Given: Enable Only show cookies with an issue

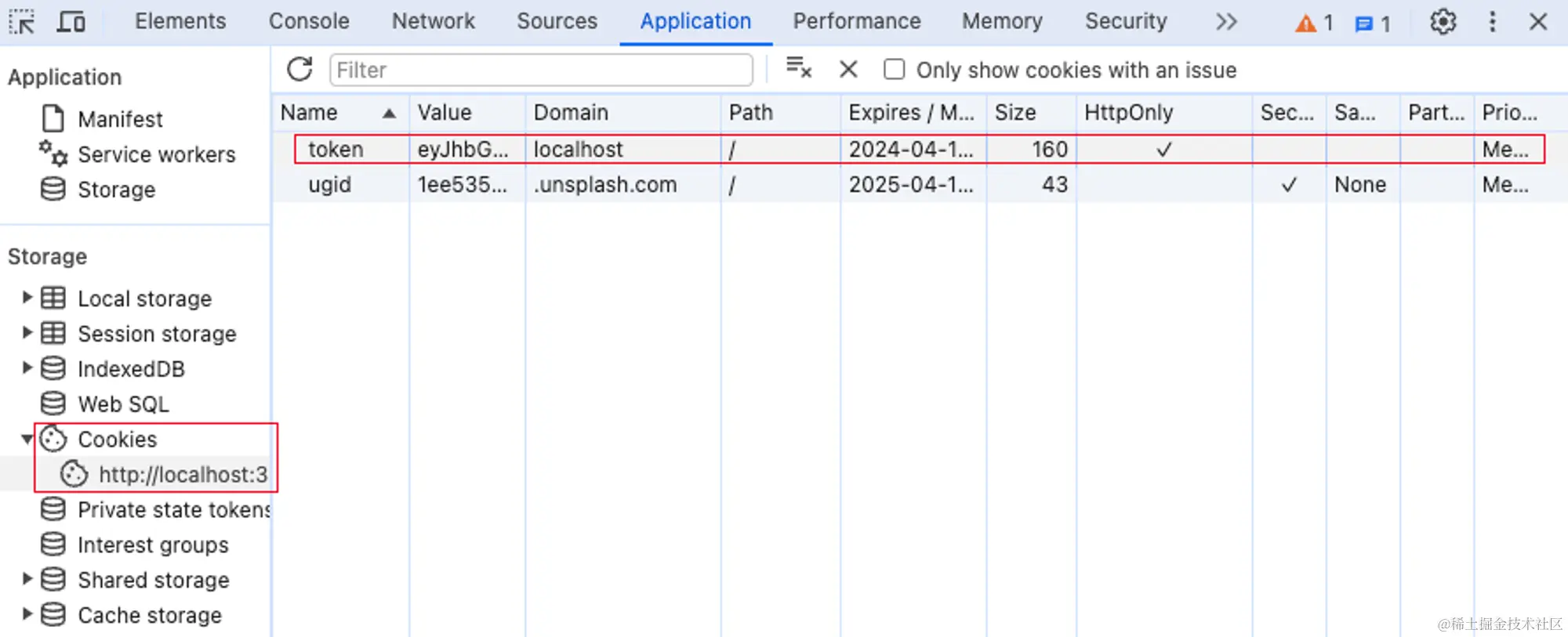Looking at the screenshot, I should 894,69.
